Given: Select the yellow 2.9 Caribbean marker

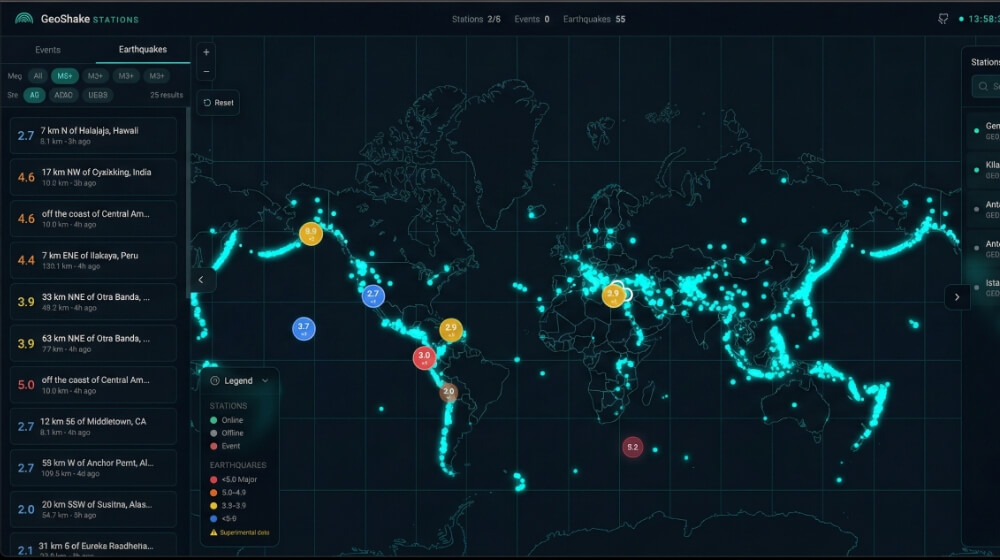Looking at the screenshot, I should tap(451, 330).
